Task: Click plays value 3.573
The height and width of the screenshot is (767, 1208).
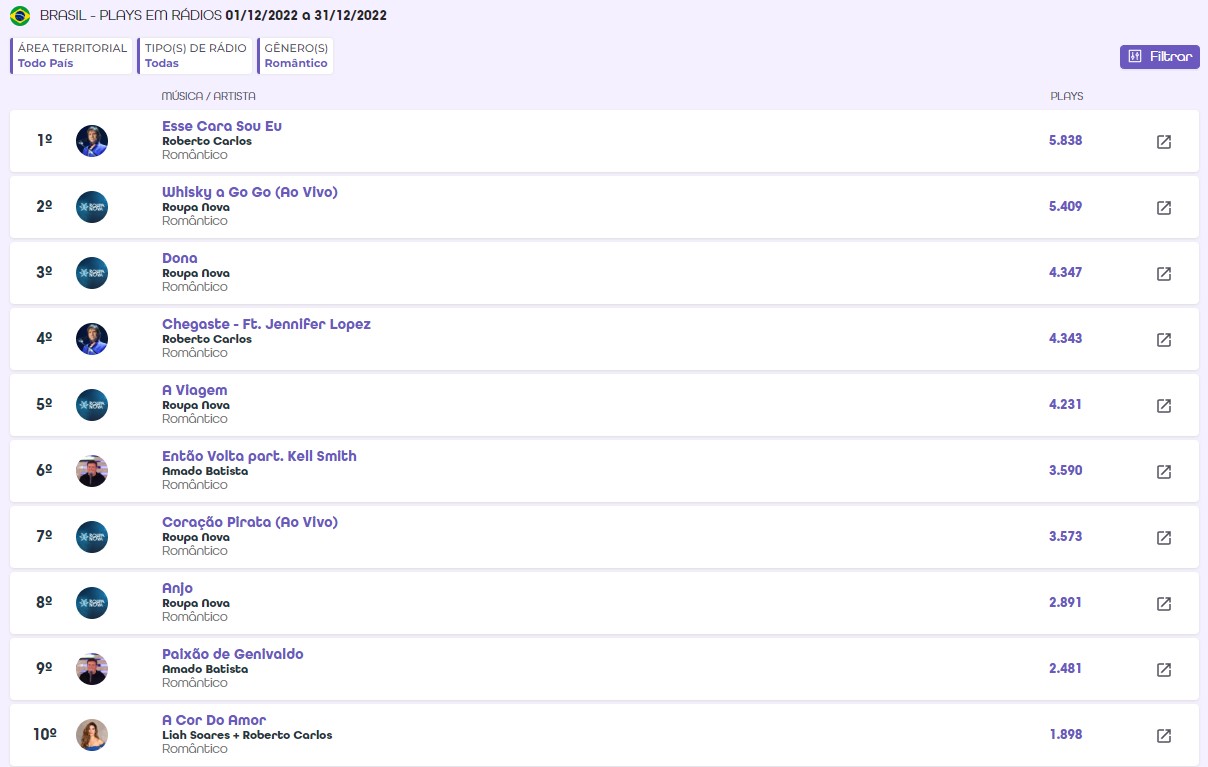Action: coord(1065,537)
